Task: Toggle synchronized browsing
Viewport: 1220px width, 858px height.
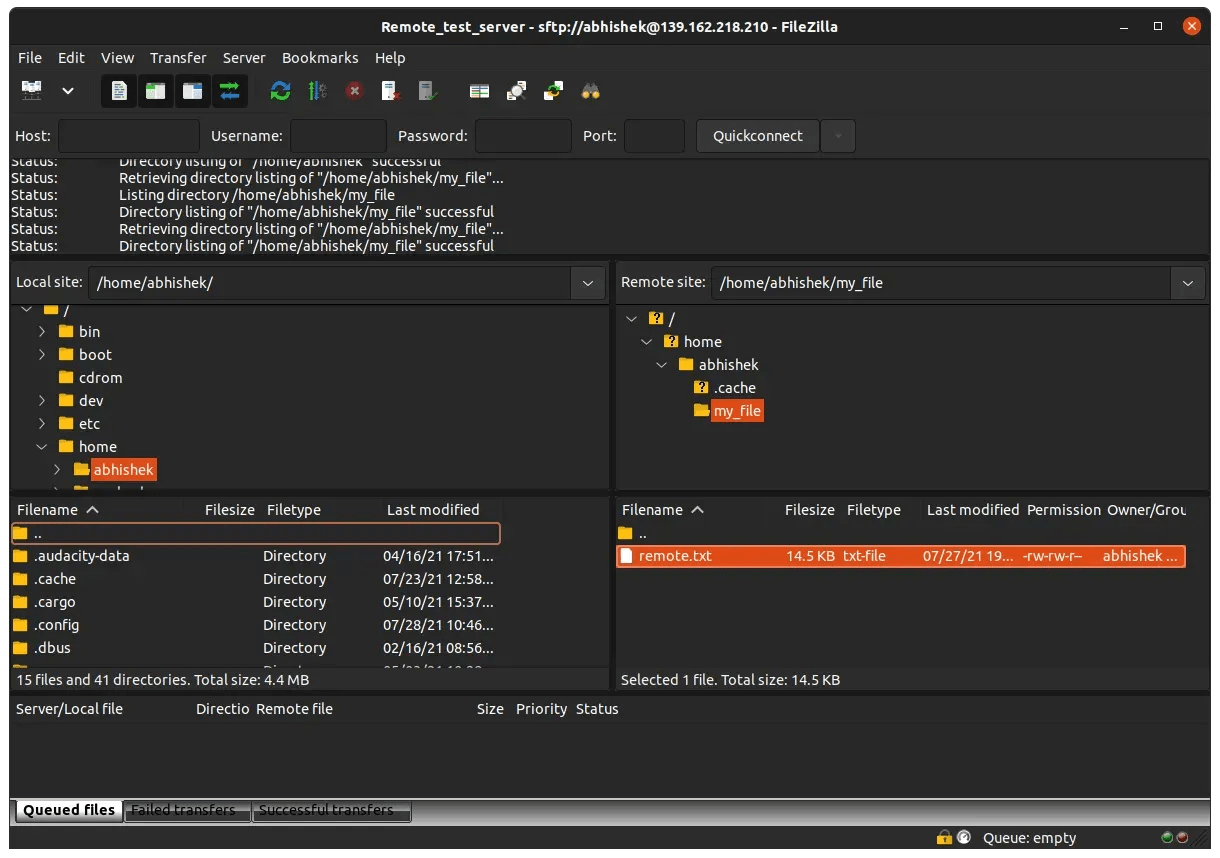Action: click(553, 91)
